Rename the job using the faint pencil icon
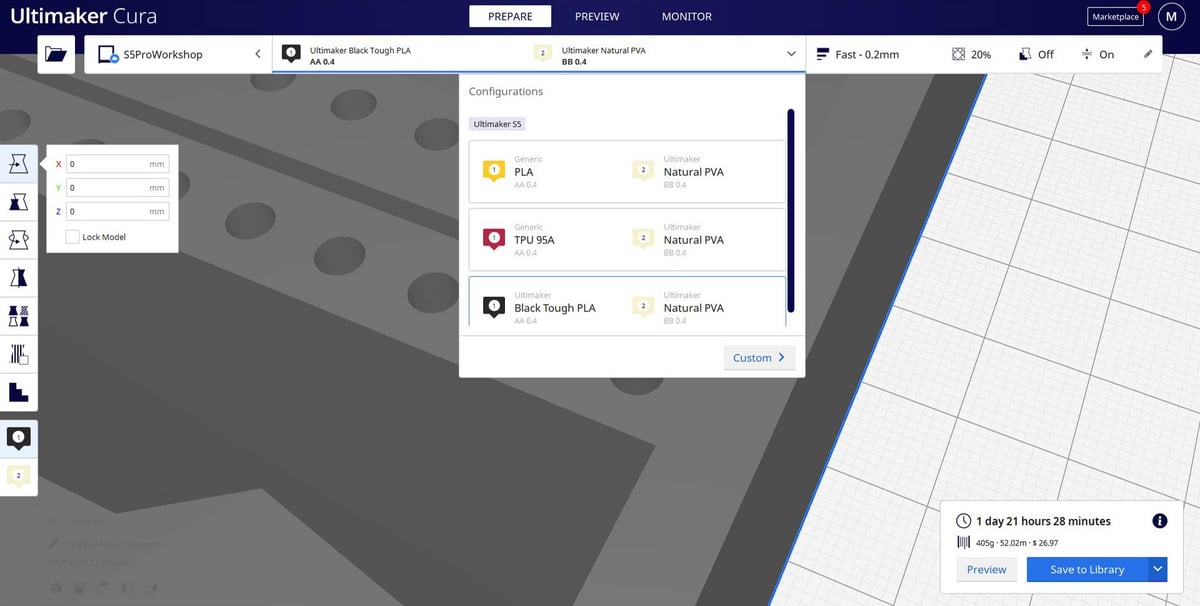 click(x=53, y=543)
